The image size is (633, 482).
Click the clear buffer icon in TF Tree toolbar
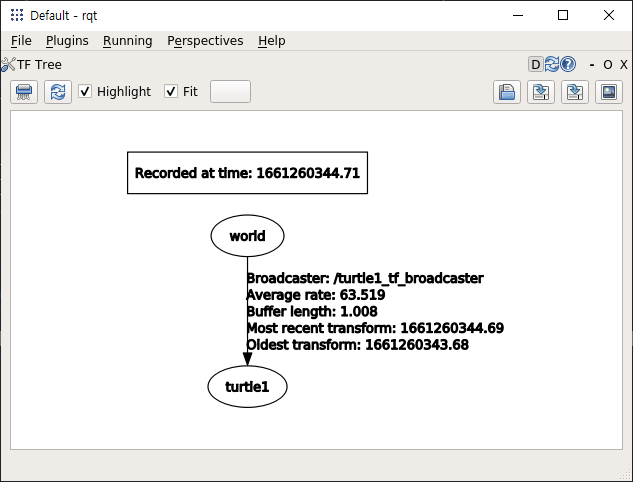pyautogui.click(x=24, y=92)
